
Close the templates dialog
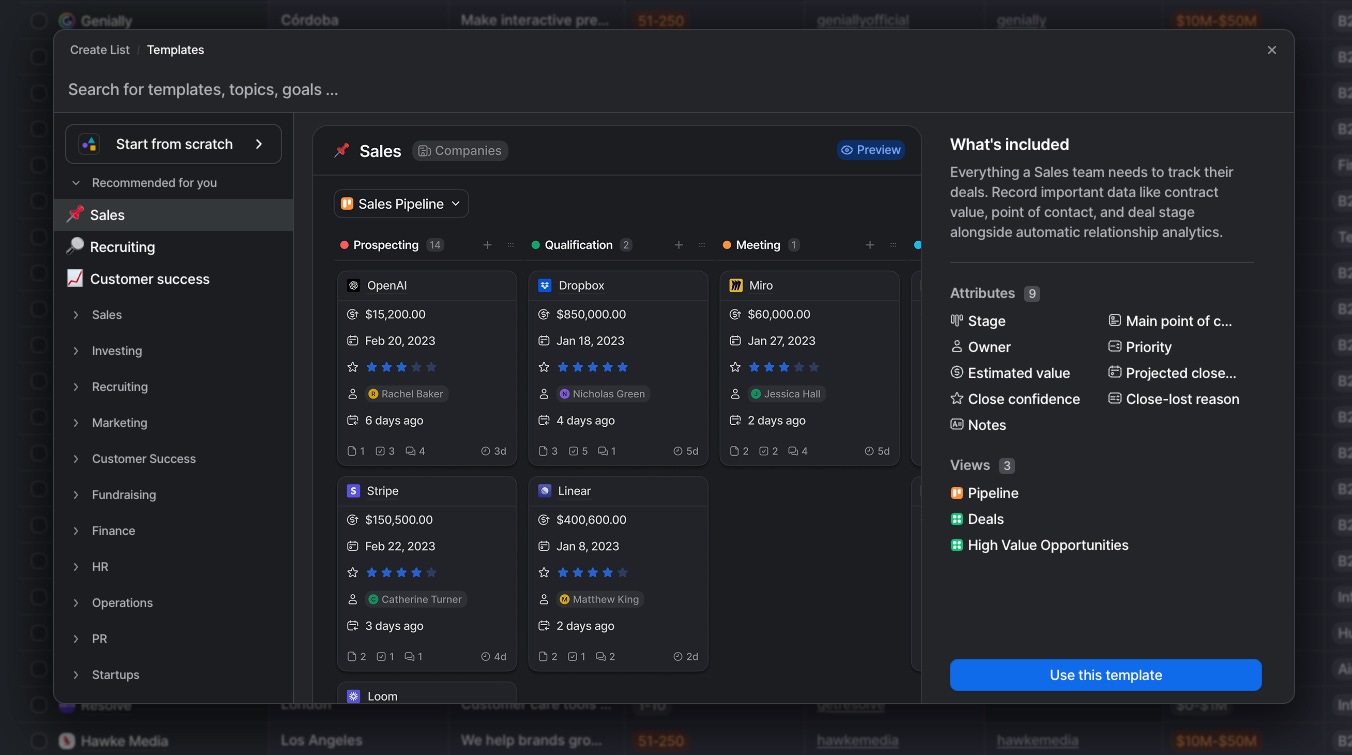1272,50
